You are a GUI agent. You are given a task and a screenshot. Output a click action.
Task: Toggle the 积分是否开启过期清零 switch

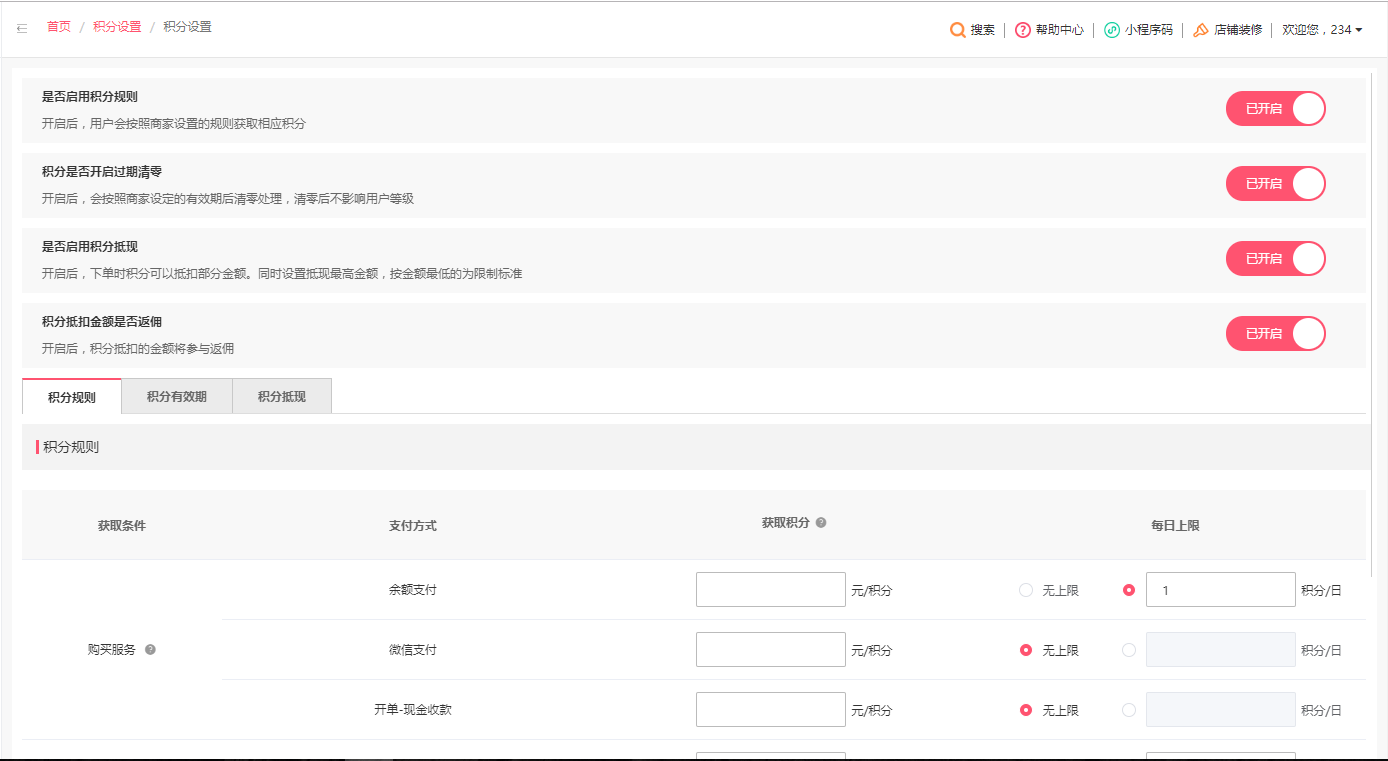1275,184
